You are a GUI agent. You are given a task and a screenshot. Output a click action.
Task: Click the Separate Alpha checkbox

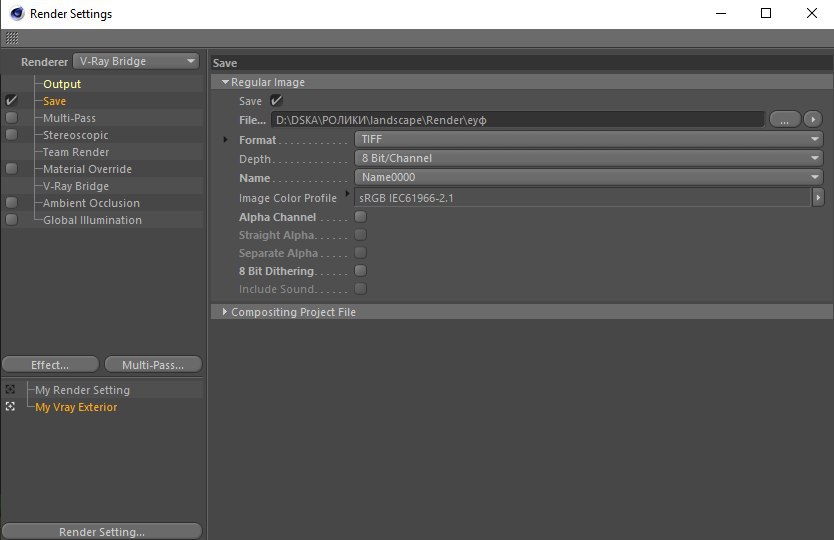point(360,252)
